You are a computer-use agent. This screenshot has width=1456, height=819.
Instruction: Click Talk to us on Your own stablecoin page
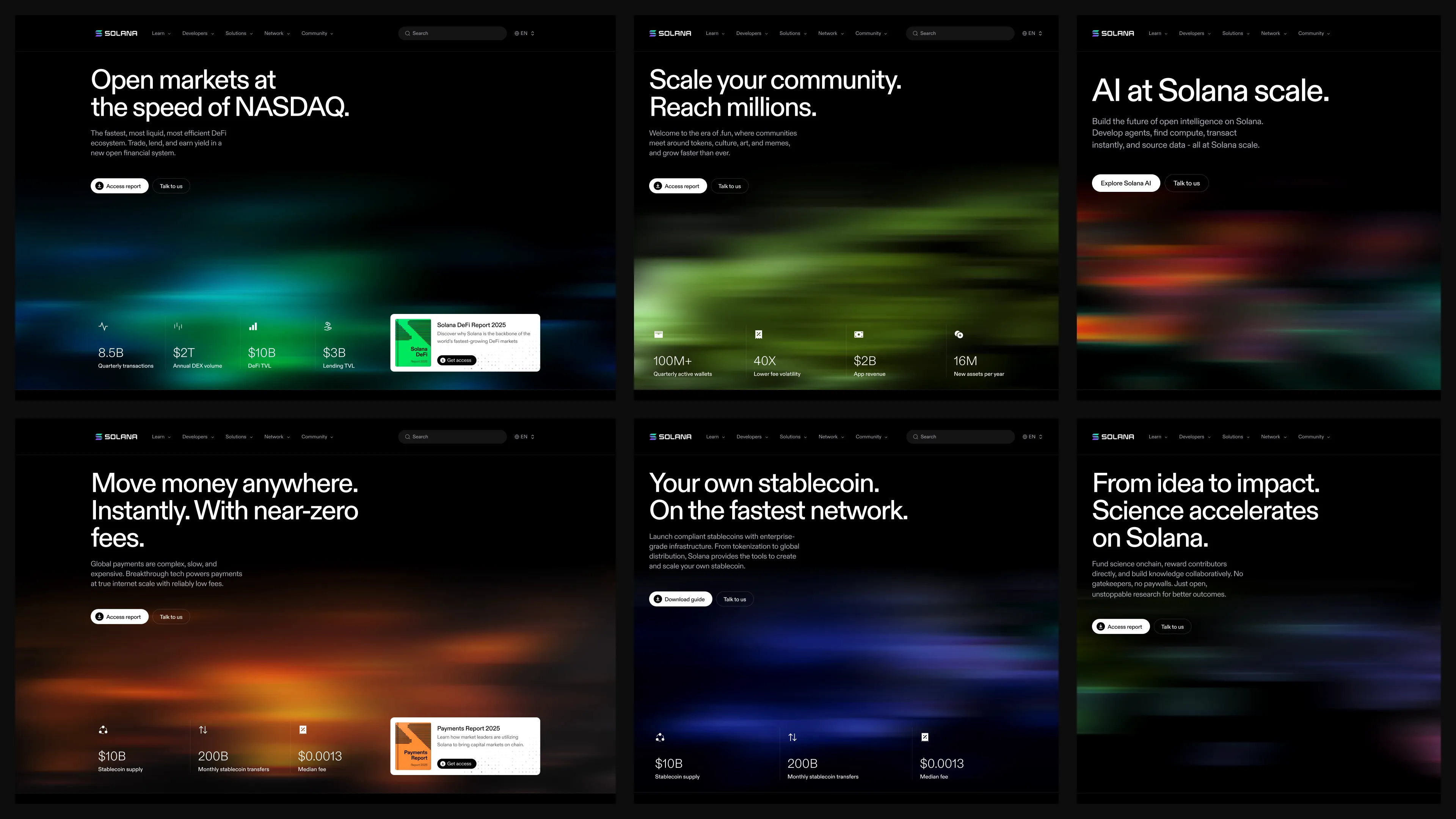[735, 599]
